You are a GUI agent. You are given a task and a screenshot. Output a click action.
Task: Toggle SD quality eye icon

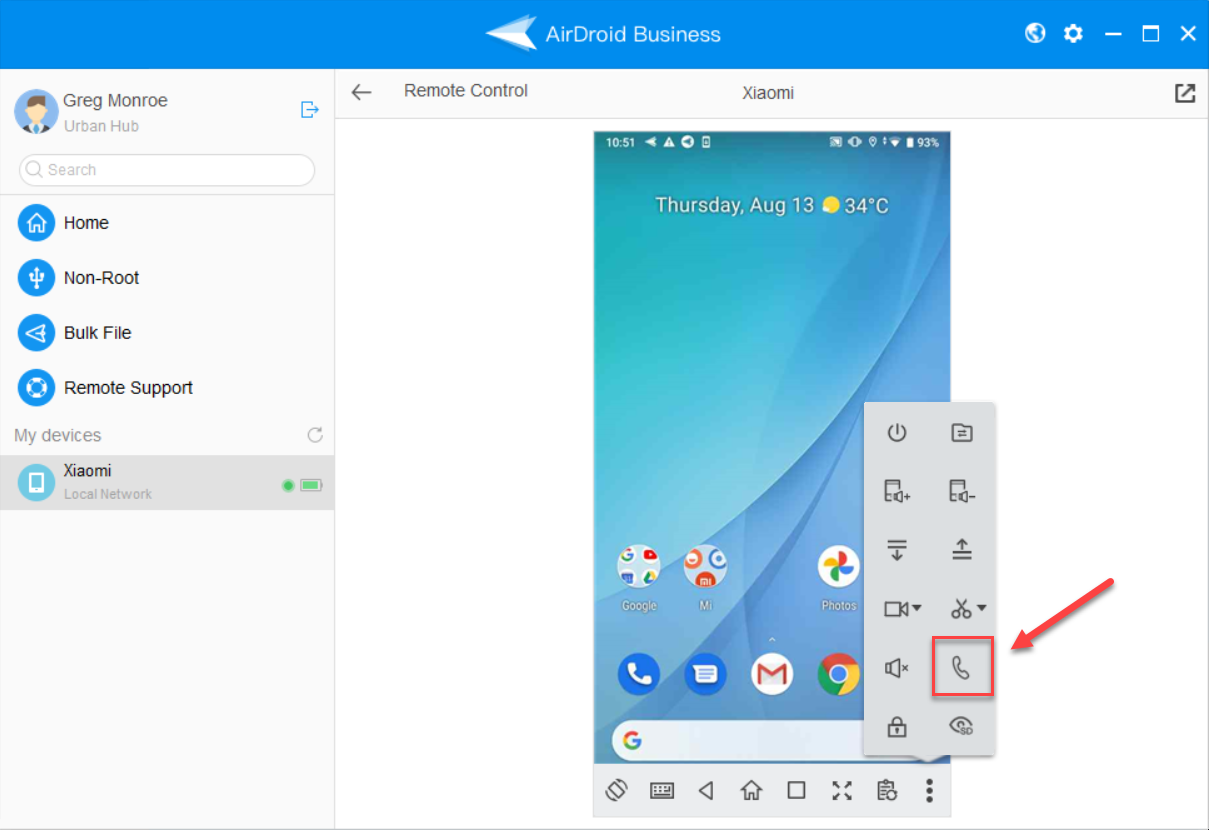(x=961, y=726)
